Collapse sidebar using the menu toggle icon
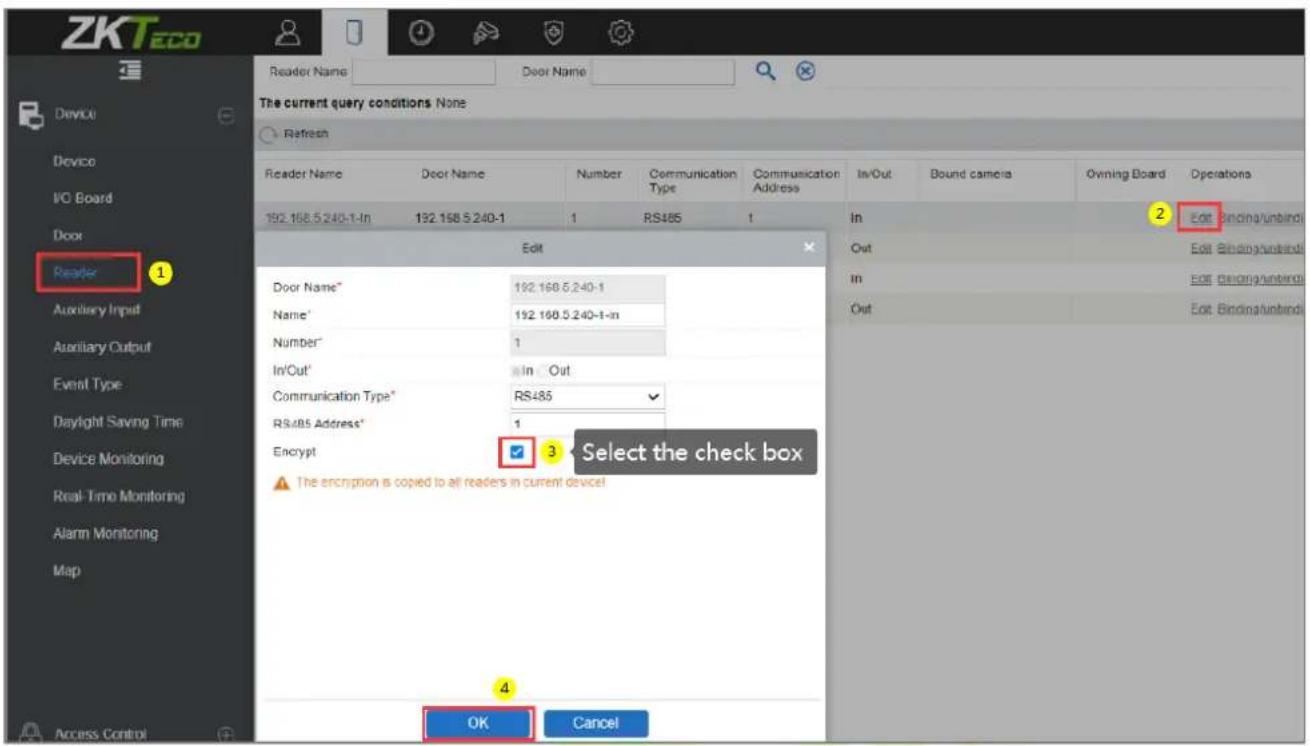This screenshot has height=746, width=1310. (128, 72)
